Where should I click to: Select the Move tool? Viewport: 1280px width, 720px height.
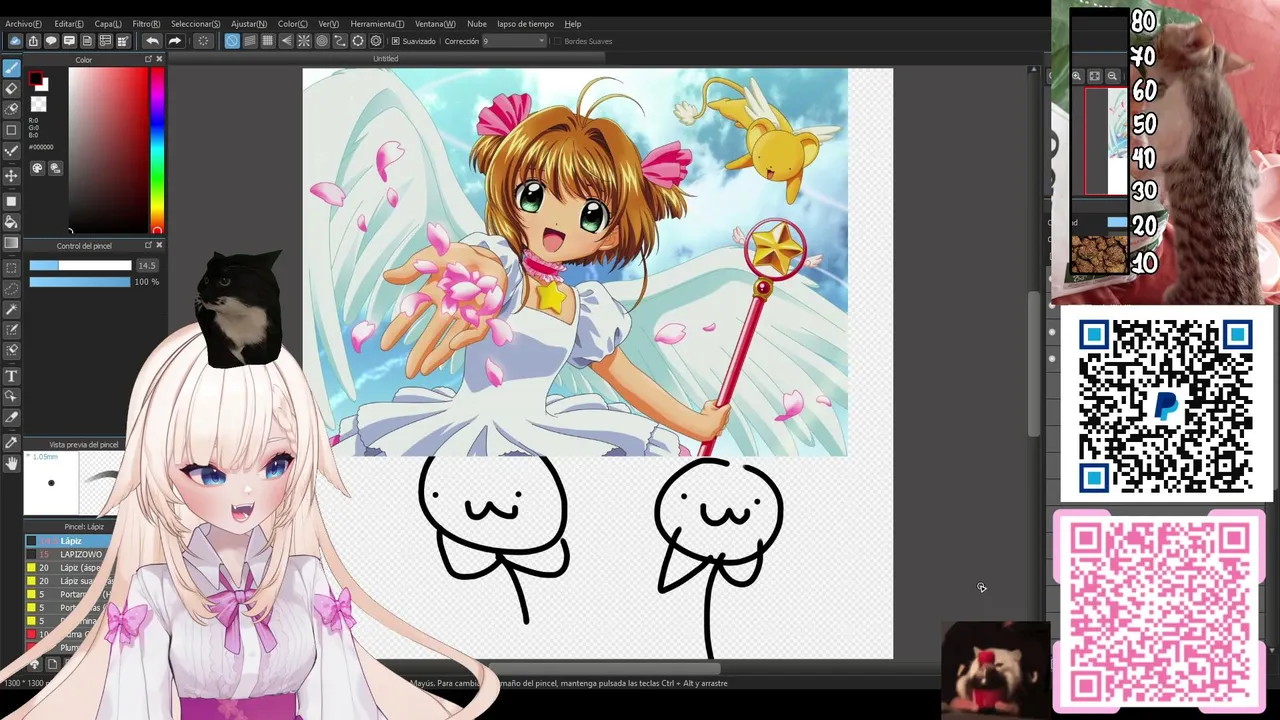pyautogui.click(x=12, y=176)
